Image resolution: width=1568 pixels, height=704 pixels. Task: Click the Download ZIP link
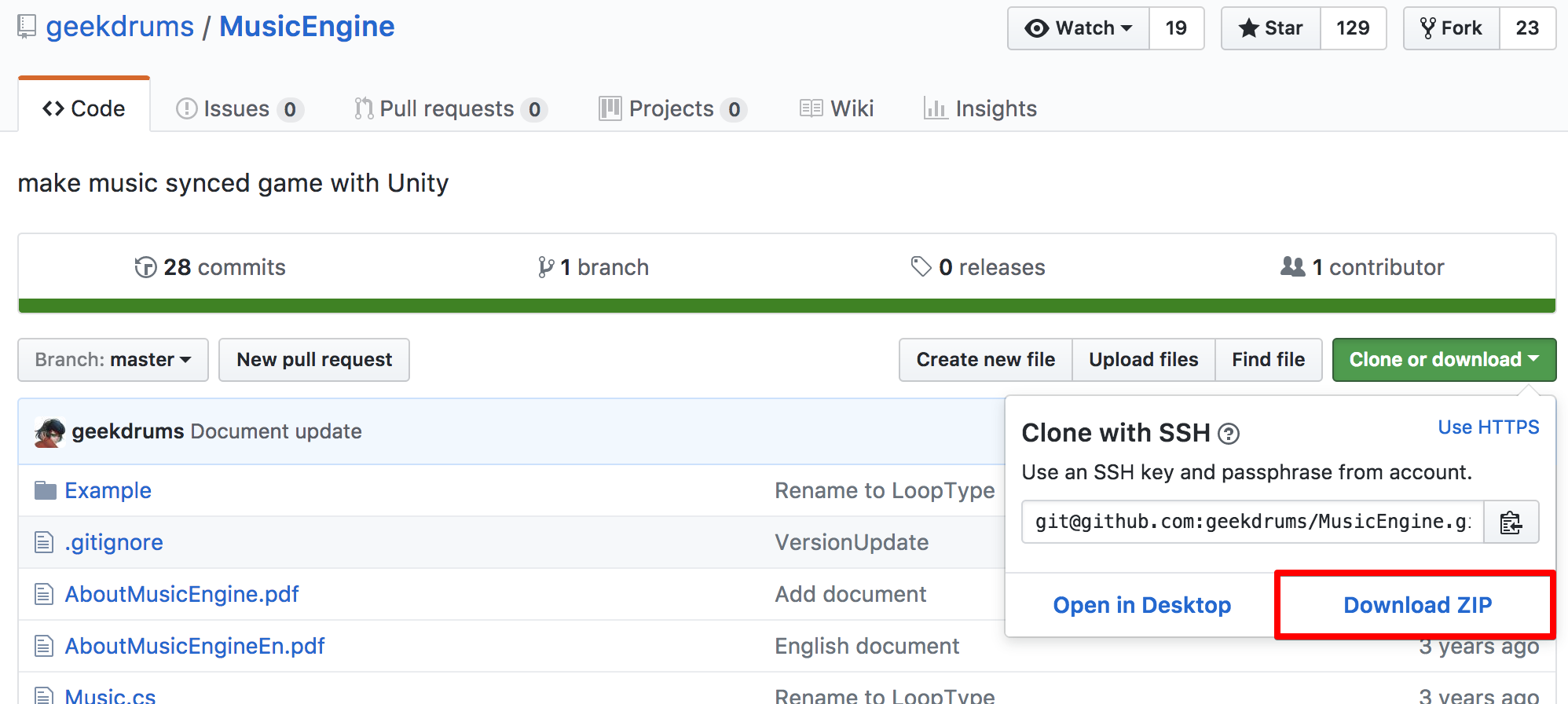(1416, 605)
